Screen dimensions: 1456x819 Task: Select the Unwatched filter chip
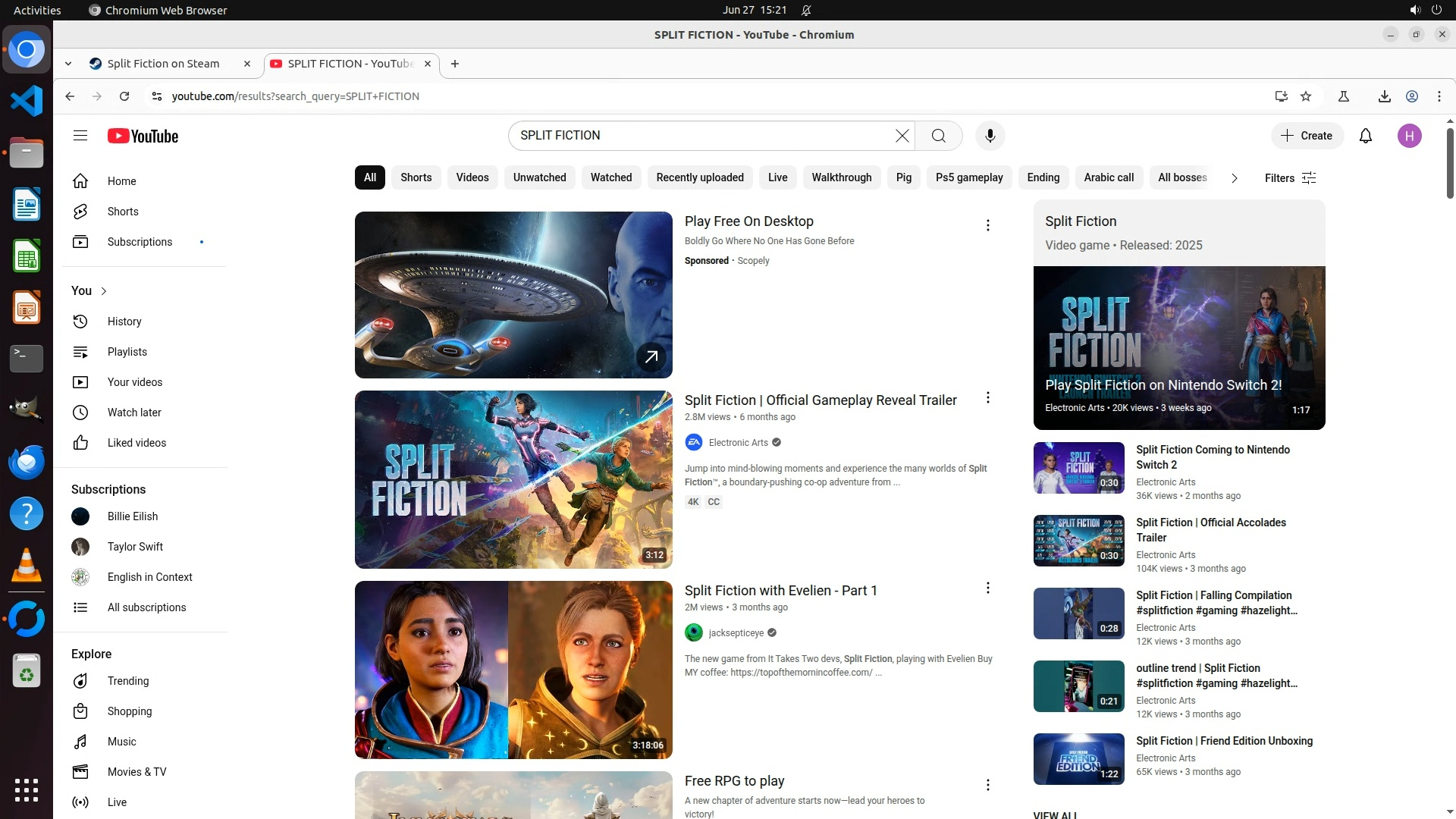click(539, 177)
